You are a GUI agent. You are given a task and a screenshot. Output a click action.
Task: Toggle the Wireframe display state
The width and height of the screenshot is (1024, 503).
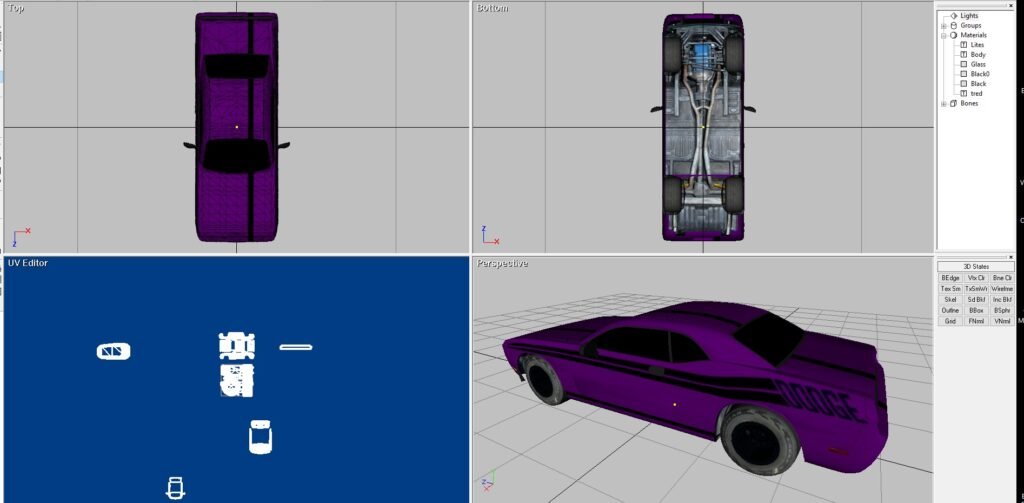click(1002, 289)
